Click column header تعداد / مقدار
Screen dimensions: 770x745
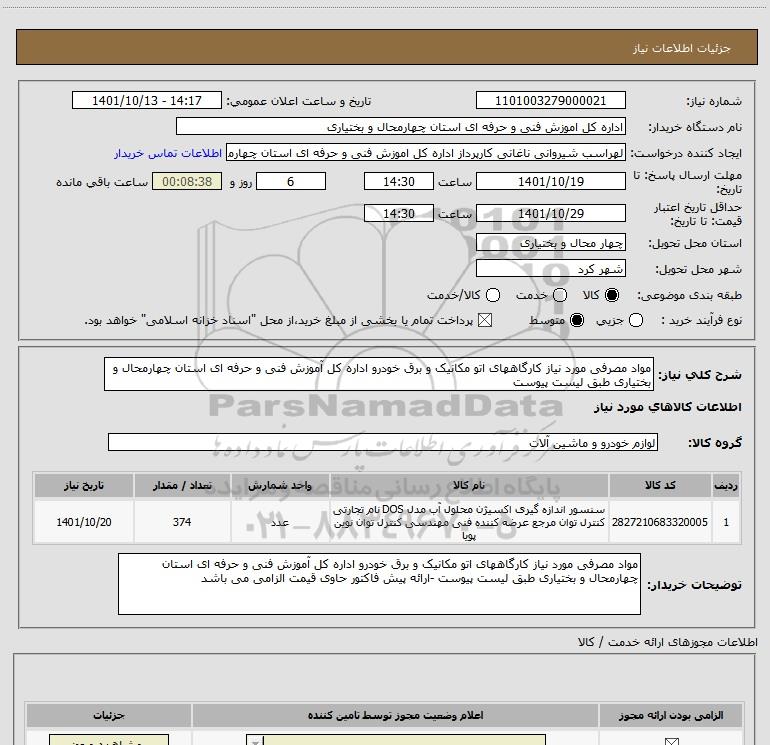point(182,485)
